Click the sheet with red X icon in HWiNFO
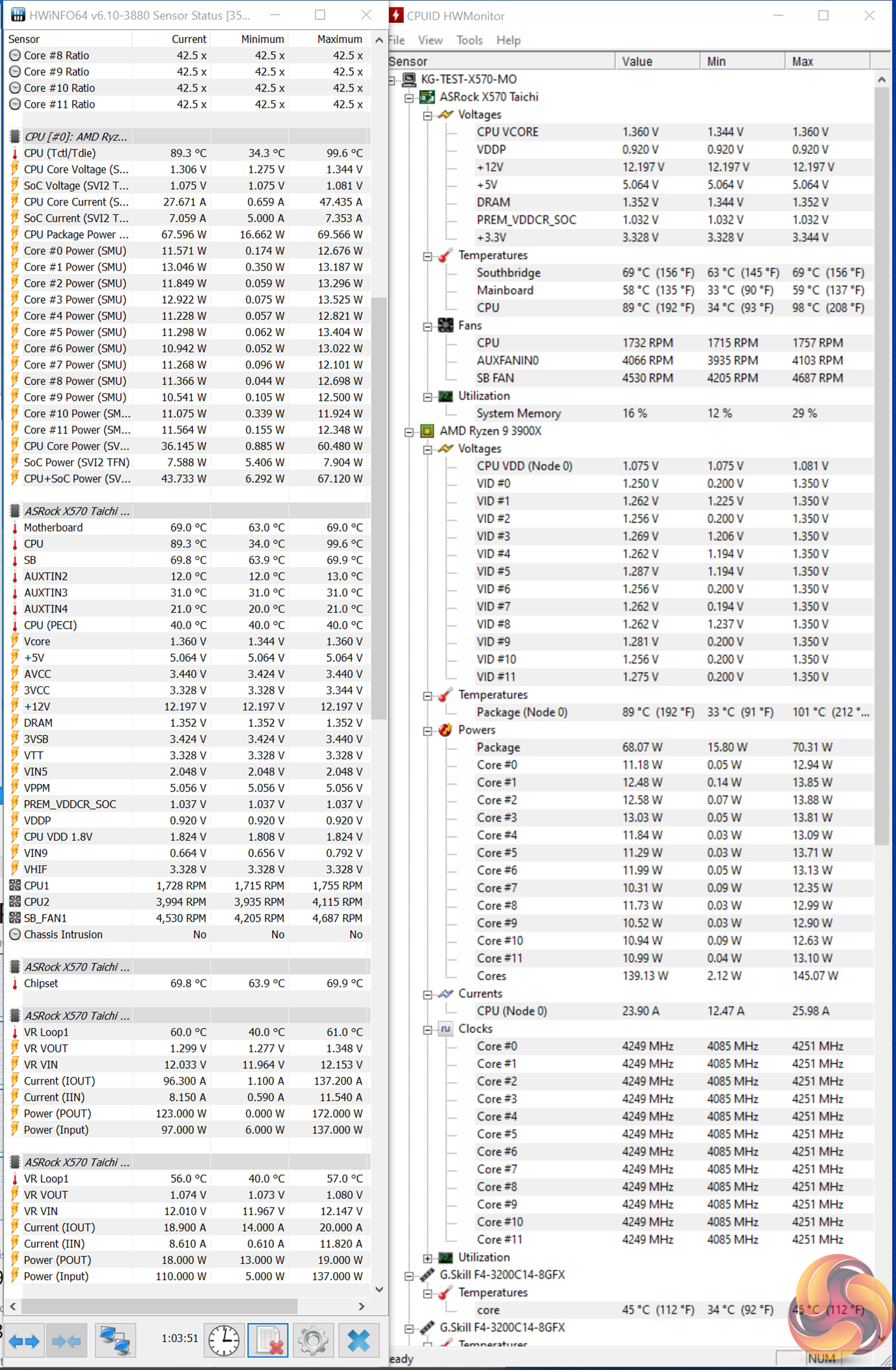This screenshot has width=896, height=1370. coord(268,1340)
